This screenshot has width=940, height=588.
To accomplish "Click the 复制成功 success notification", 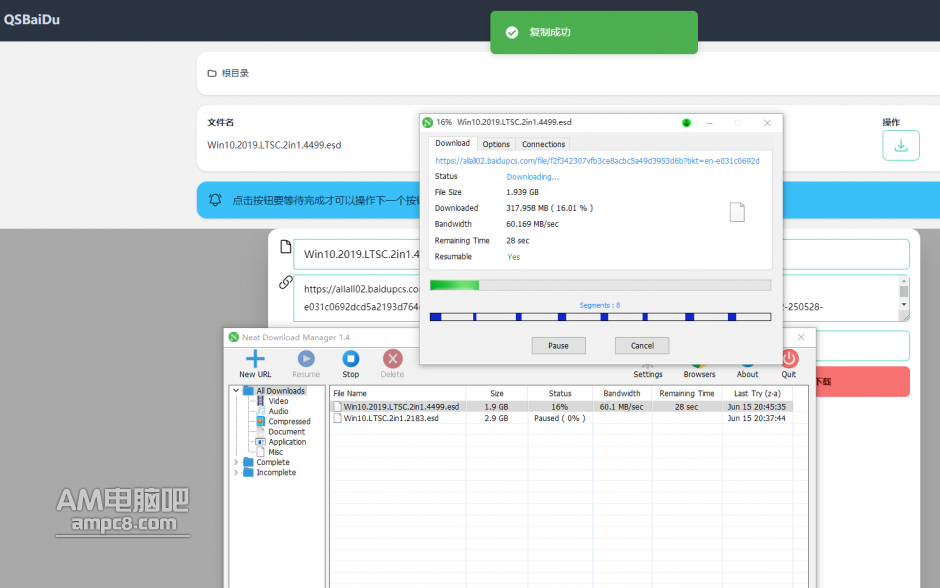I will click(593, 32).
